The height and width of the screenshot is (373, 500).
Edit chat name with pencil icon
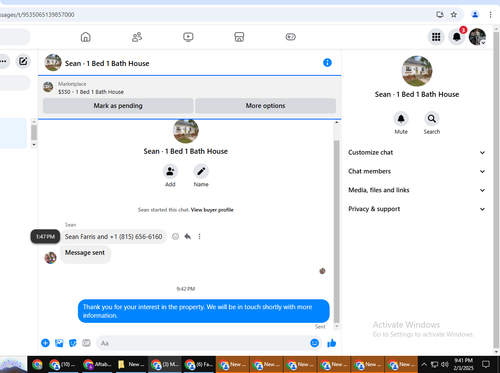coord(201,171)
